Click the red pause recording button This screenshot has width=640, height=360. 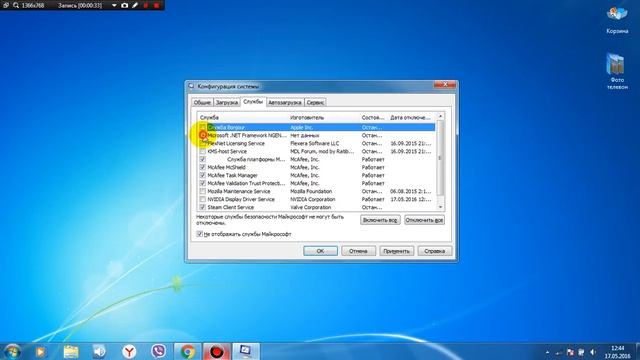146,5
